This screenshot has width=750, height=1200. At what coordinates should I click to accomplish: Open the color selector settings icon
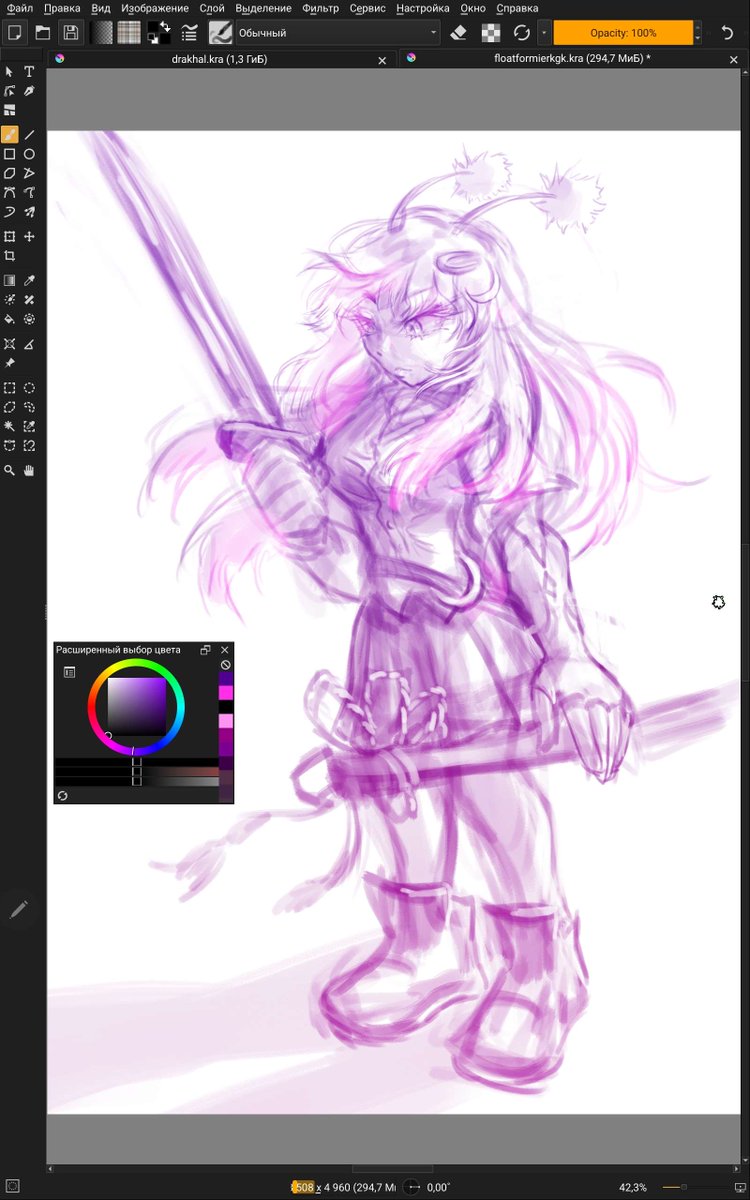point(69,672)
